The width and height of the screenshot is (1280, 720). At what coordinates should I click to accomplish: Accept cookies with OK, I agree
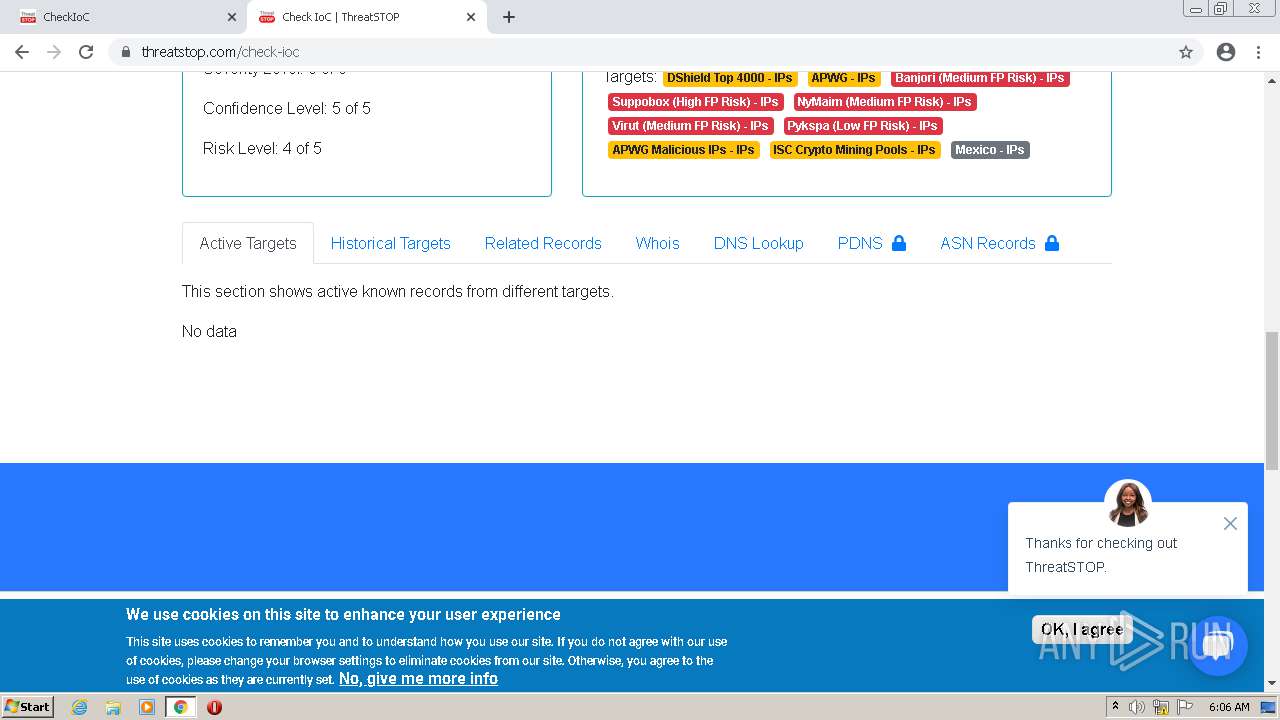[x=1082, y=629]
